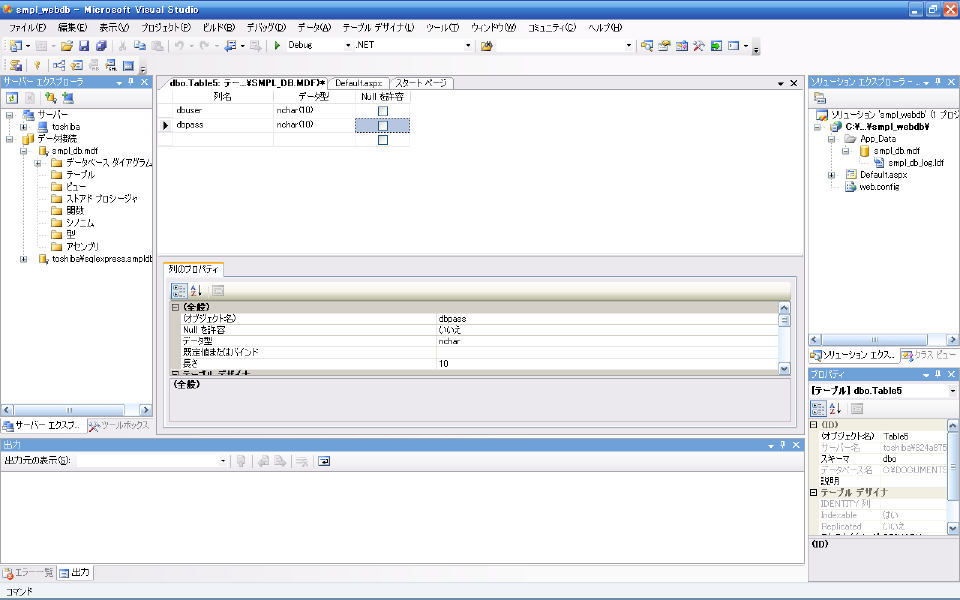Close the Output panel
960x600 pixels.
click(796, 445)
